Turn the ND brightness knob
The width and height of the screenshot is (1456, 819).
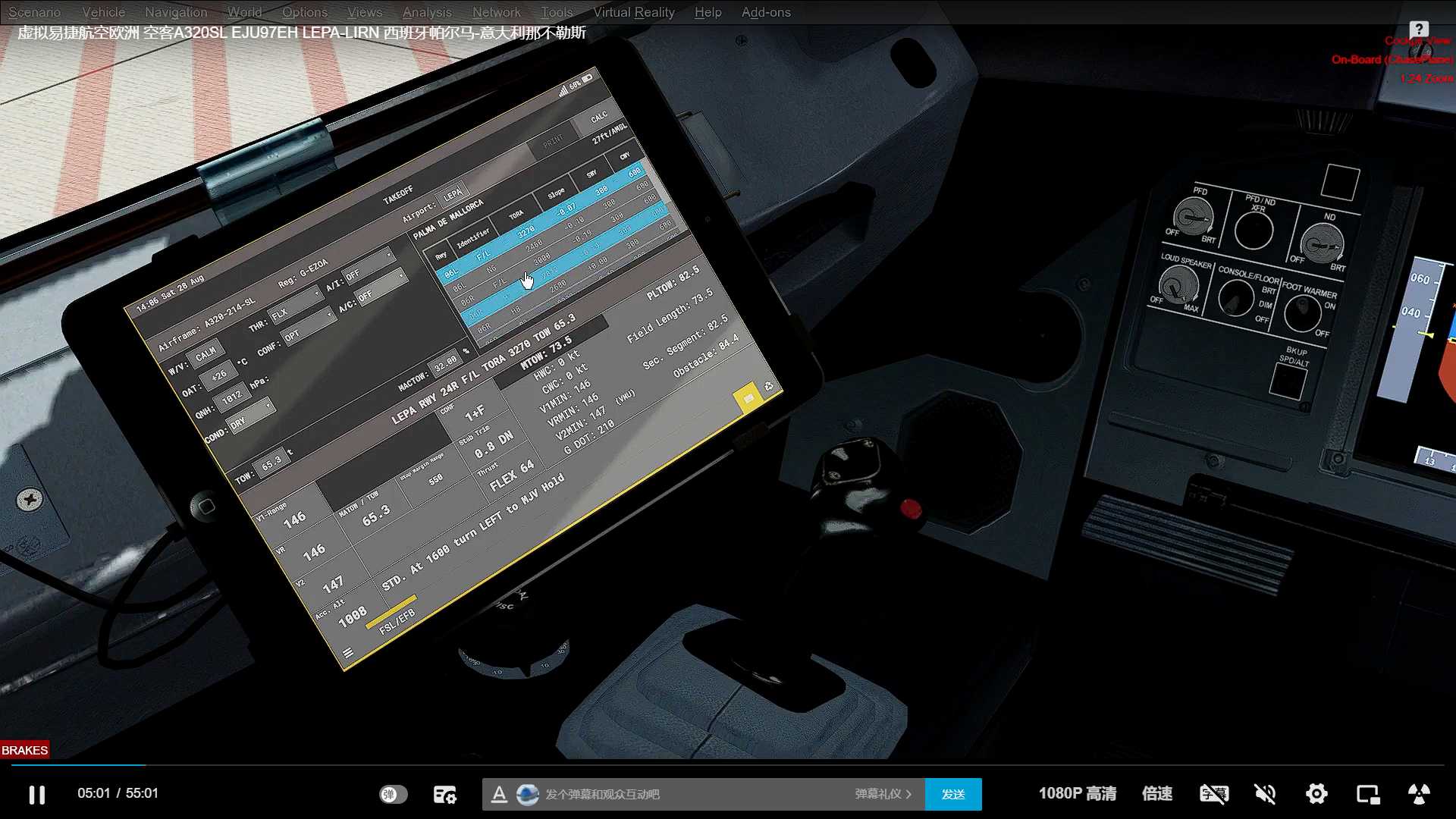pyautogui.click(x=1321, y=244)
